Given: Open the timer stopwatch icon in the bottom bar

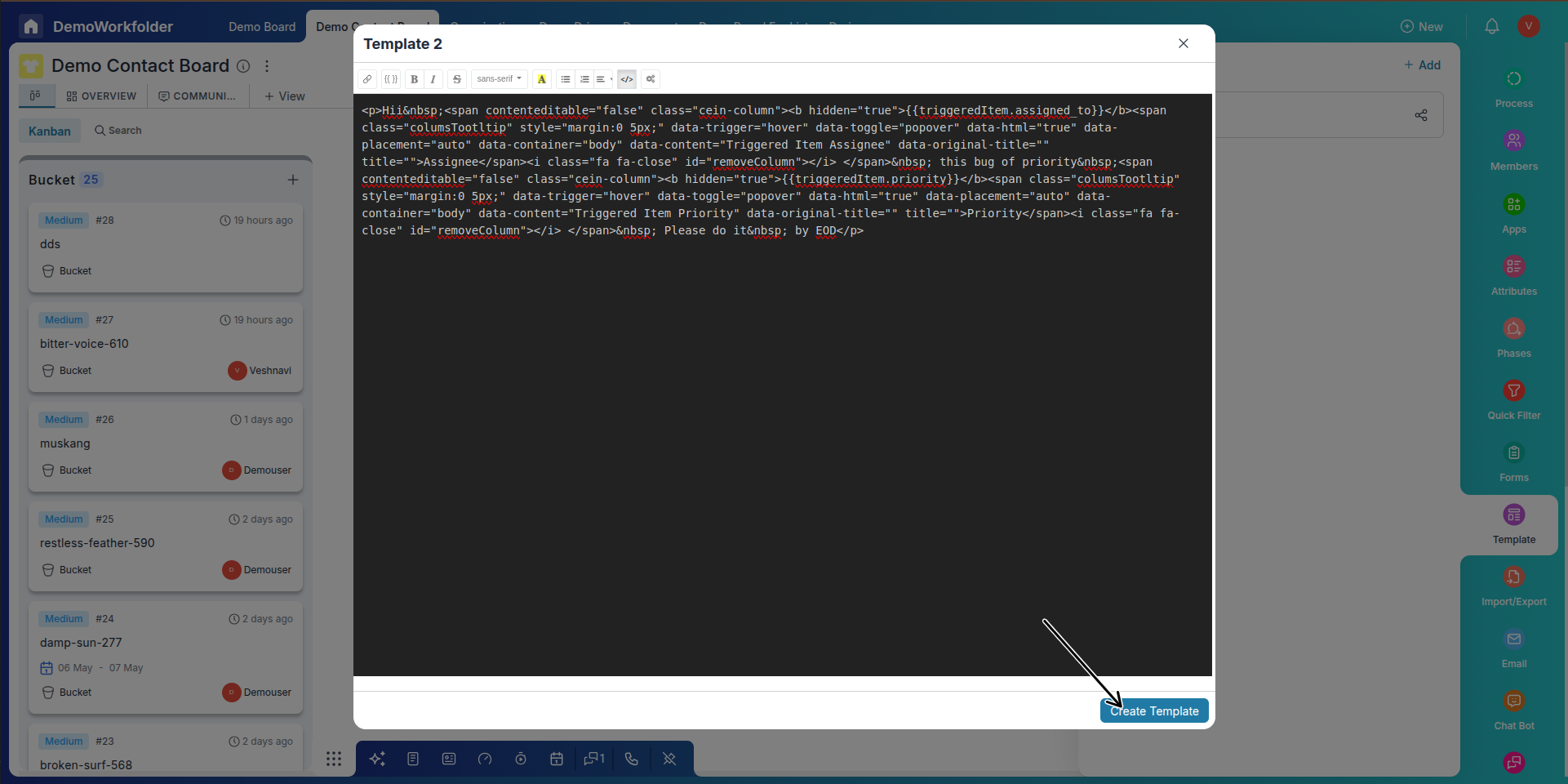Looking at the screenshot, I should (x=521, y=759).
